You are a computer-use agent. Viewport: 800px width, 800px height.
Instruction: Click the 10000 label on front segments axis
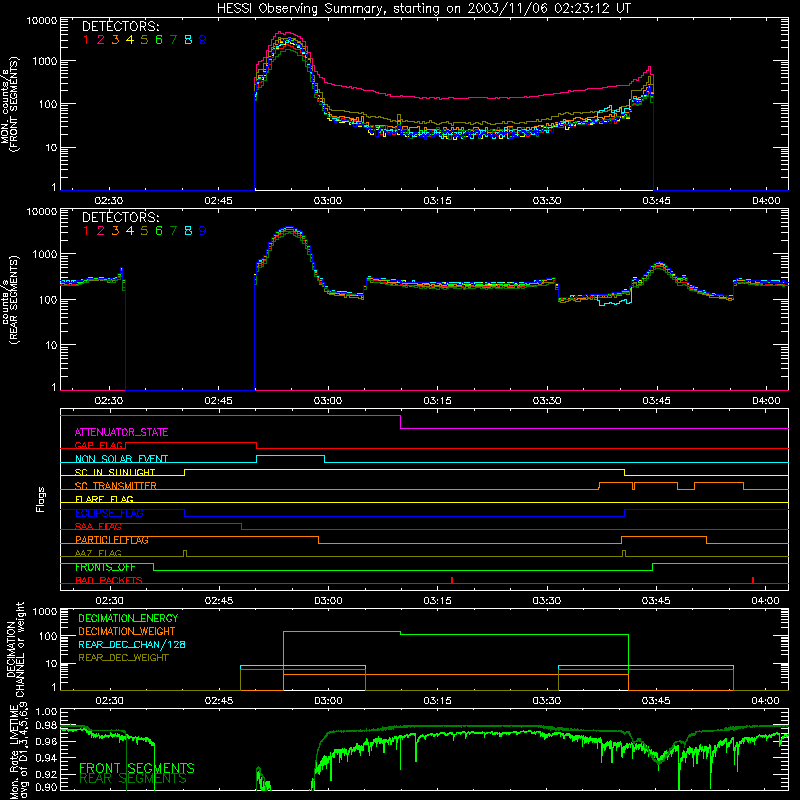42,20
